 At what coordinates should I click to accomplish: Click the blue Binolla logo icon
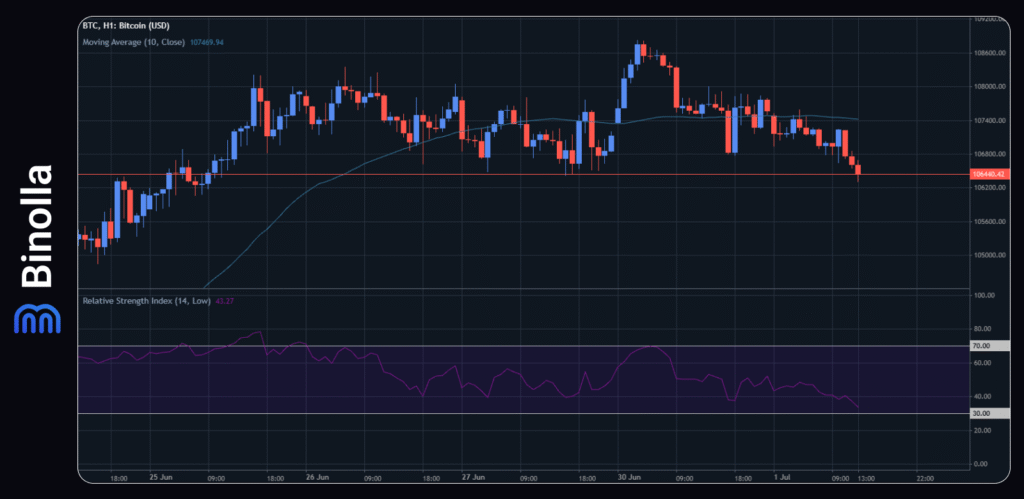[38, 316]
